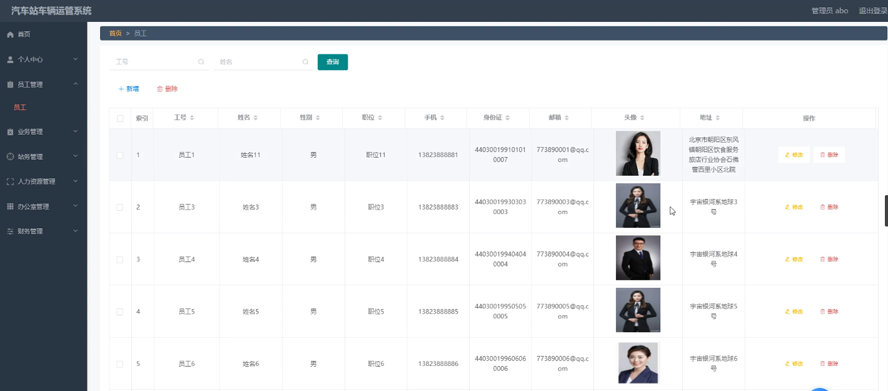
Task: Sort table by 邮箱 column arrows
Action: [x=567, y=118]
